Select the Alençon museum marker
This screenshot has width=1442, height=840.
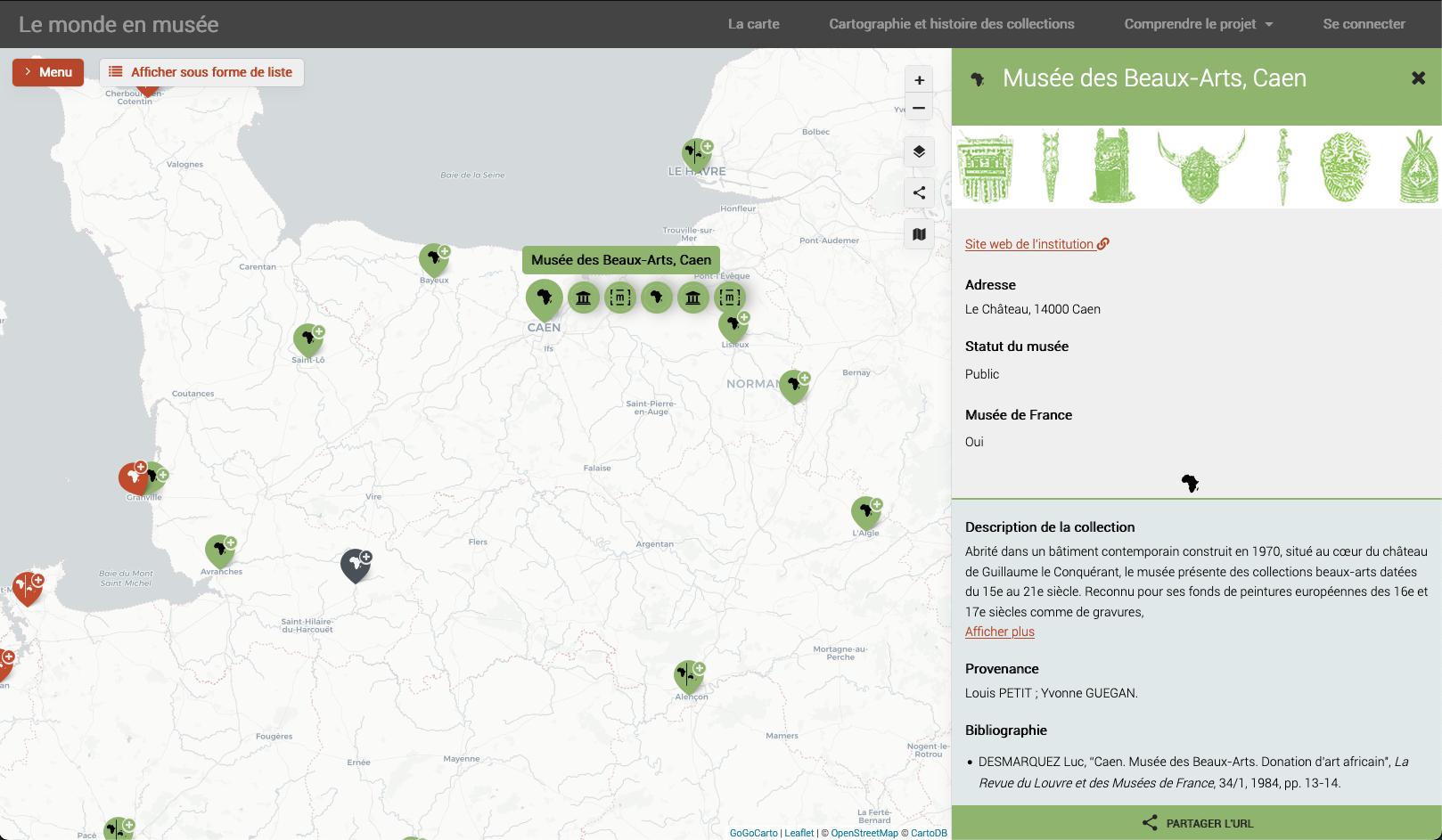click(x=688, y=676)
